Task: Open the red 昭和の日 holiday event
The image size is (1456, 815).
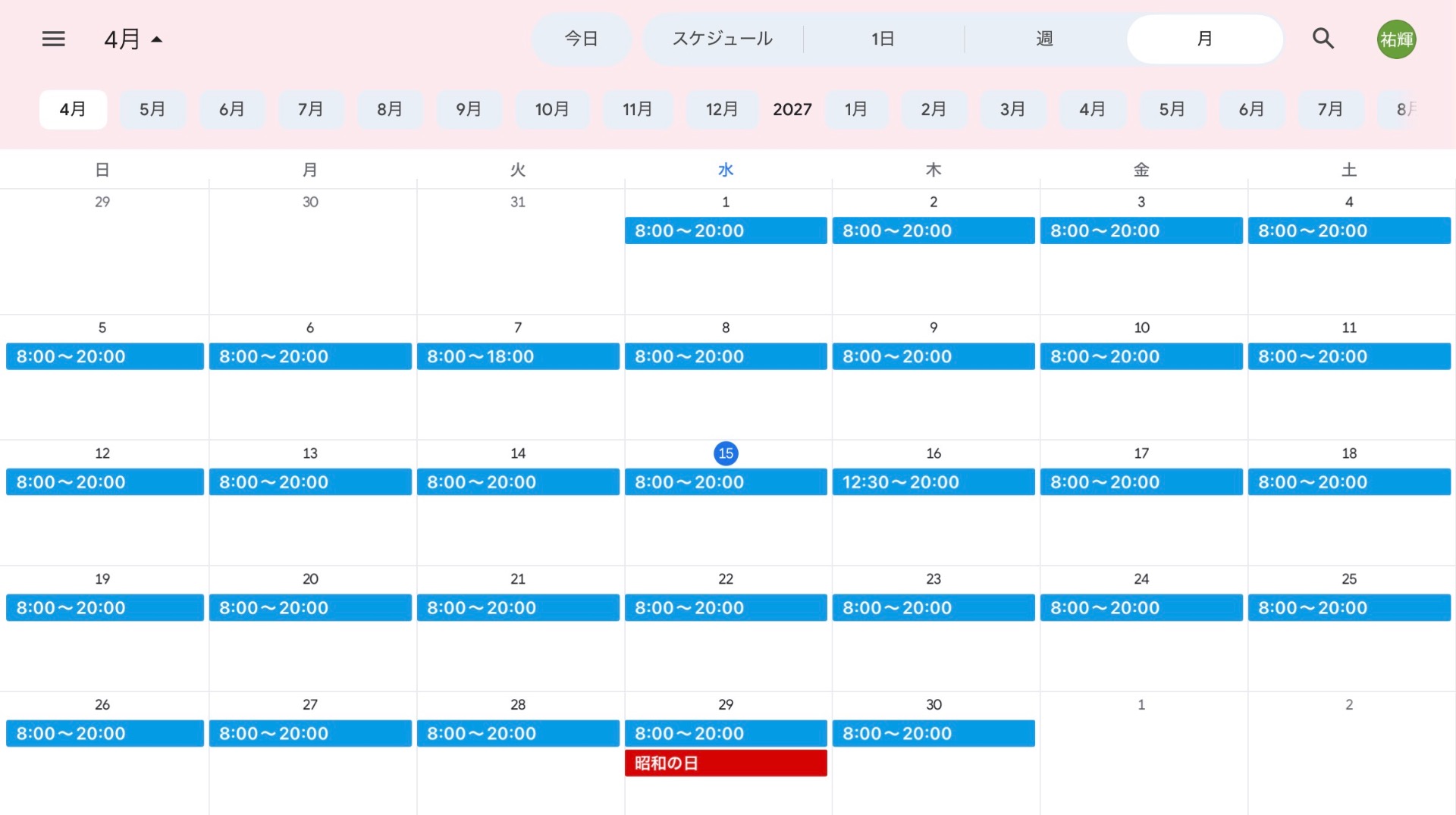Action: 725,763
